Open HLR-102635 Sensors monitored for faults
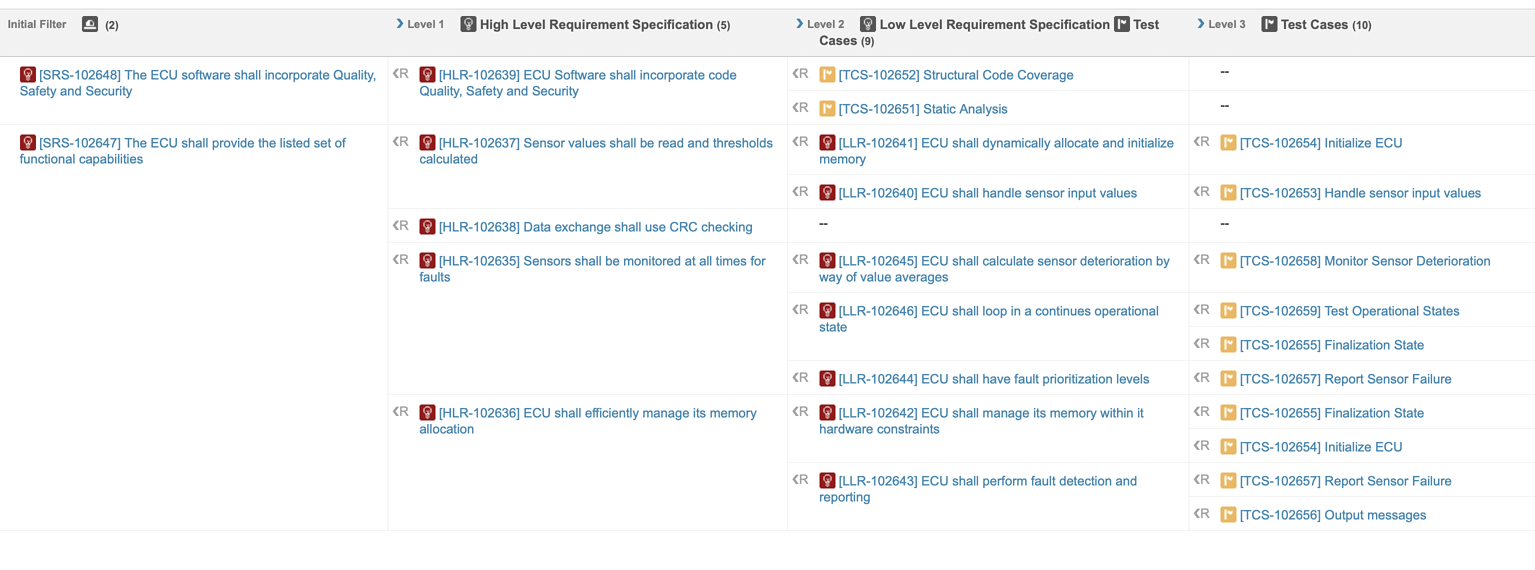Image resolution: width=1535 pixels, height=570 pixels. (592, 269)
